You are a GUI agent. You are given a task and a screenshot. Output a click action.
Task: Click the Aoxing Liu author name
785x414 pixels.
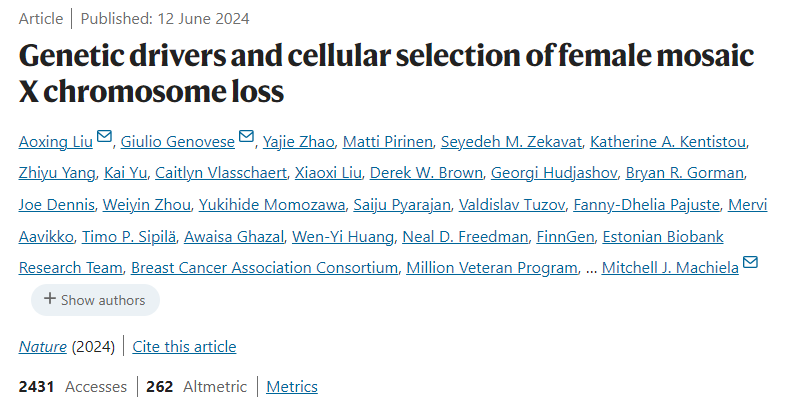click(x=56, y=142)
